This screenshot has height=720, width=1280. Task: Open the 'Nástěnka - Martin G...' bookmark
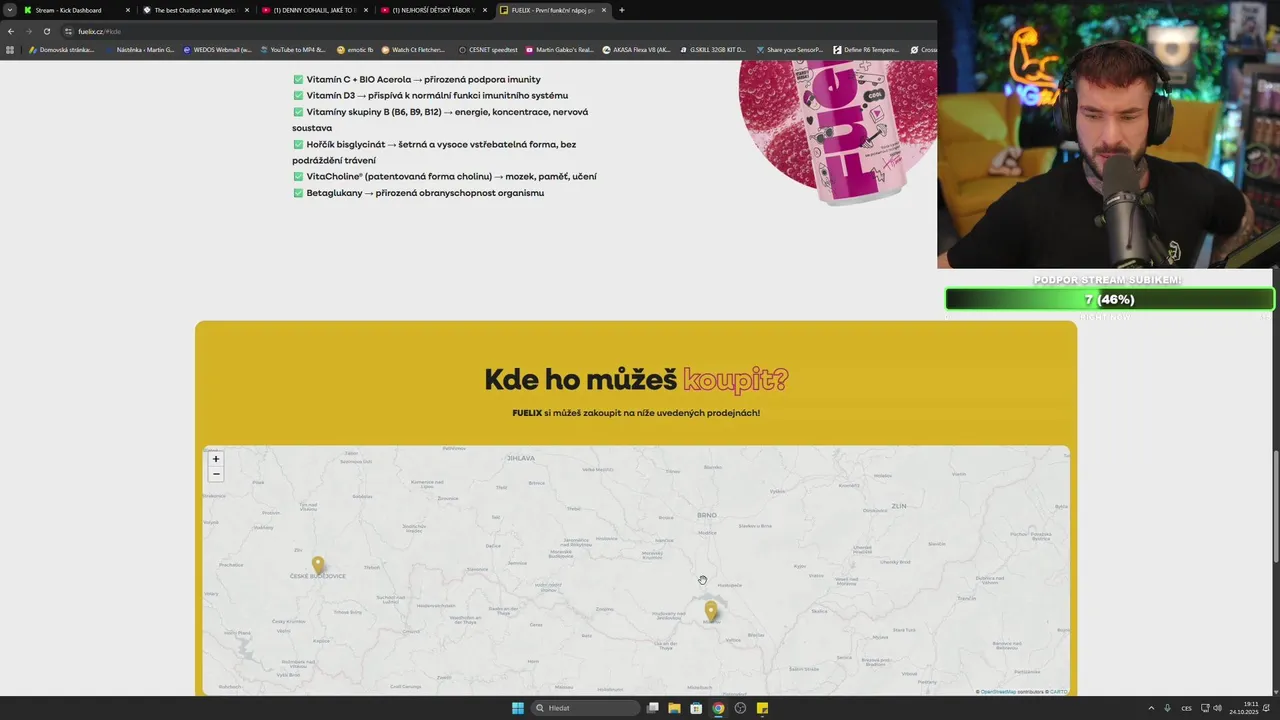point(140,49)
